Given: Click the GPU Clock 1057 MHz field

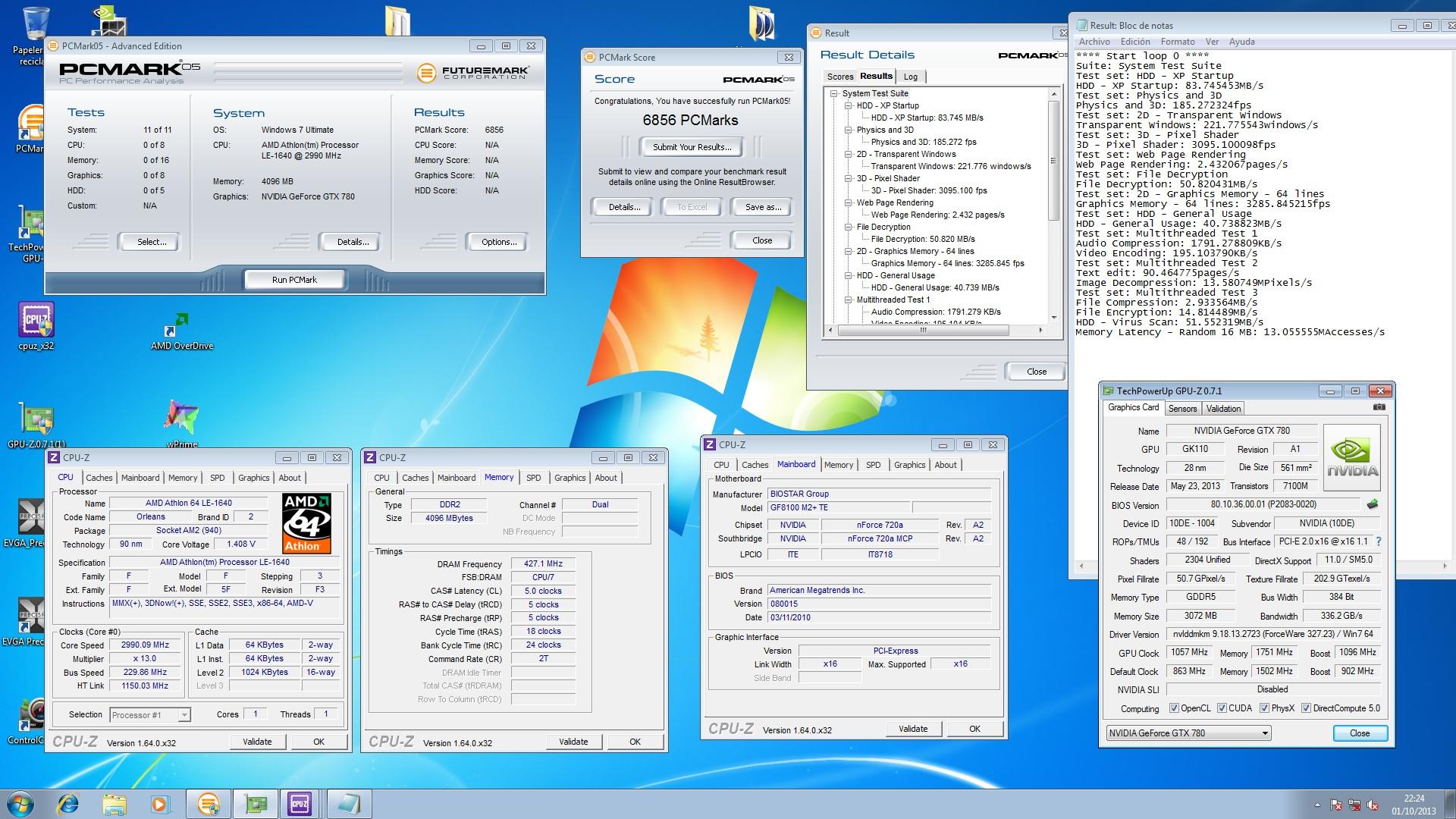Looking at the screenshot, I should click(x=1188, y=652).
